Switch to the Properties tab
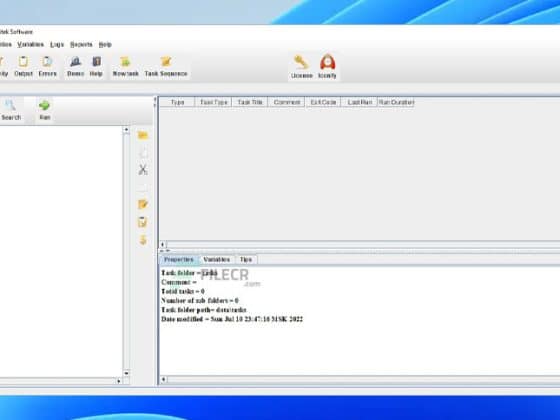Screen dimensions: 560x420 [179, 260]
